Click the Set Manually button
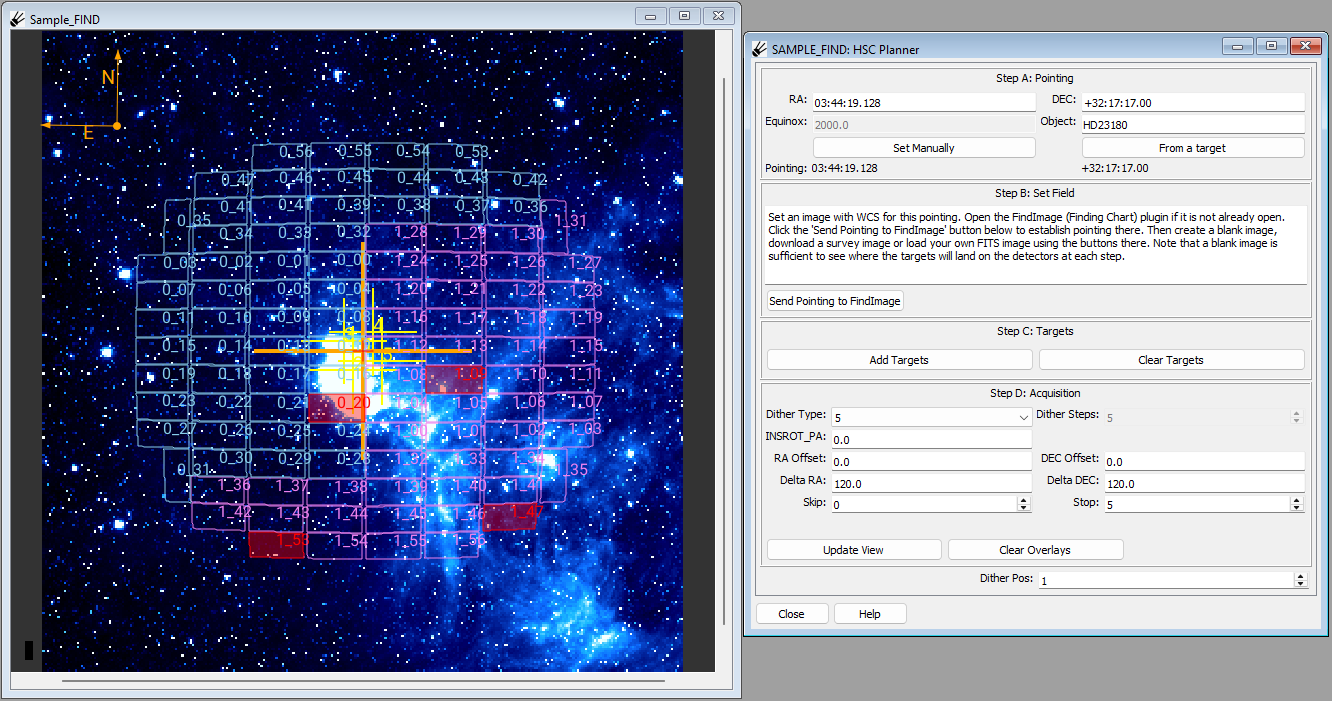Screen dimensions: 1332x701 (923, 148)
